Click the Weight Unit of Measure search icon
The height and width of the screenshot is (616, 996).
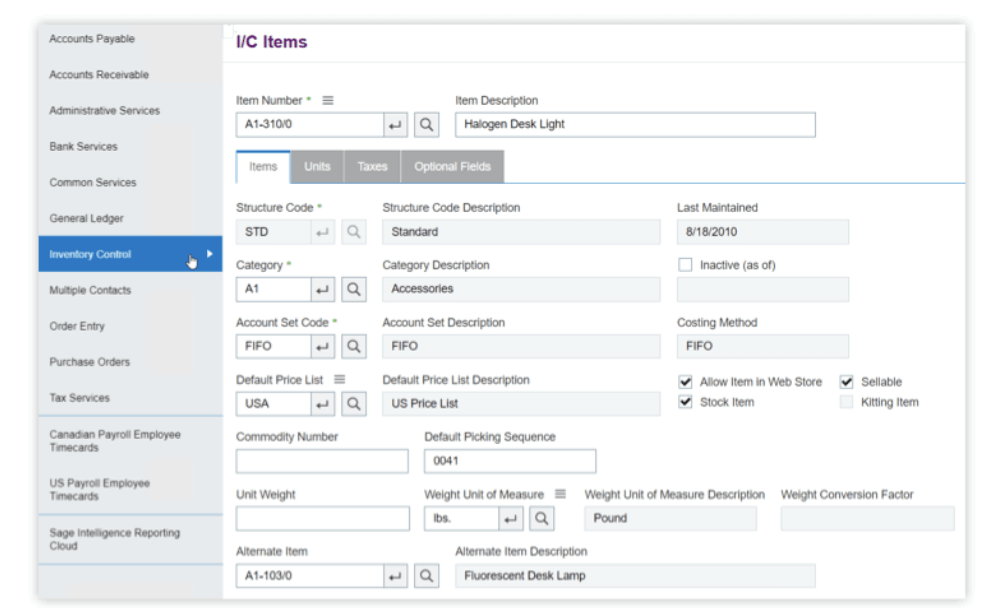pos(541,519)
